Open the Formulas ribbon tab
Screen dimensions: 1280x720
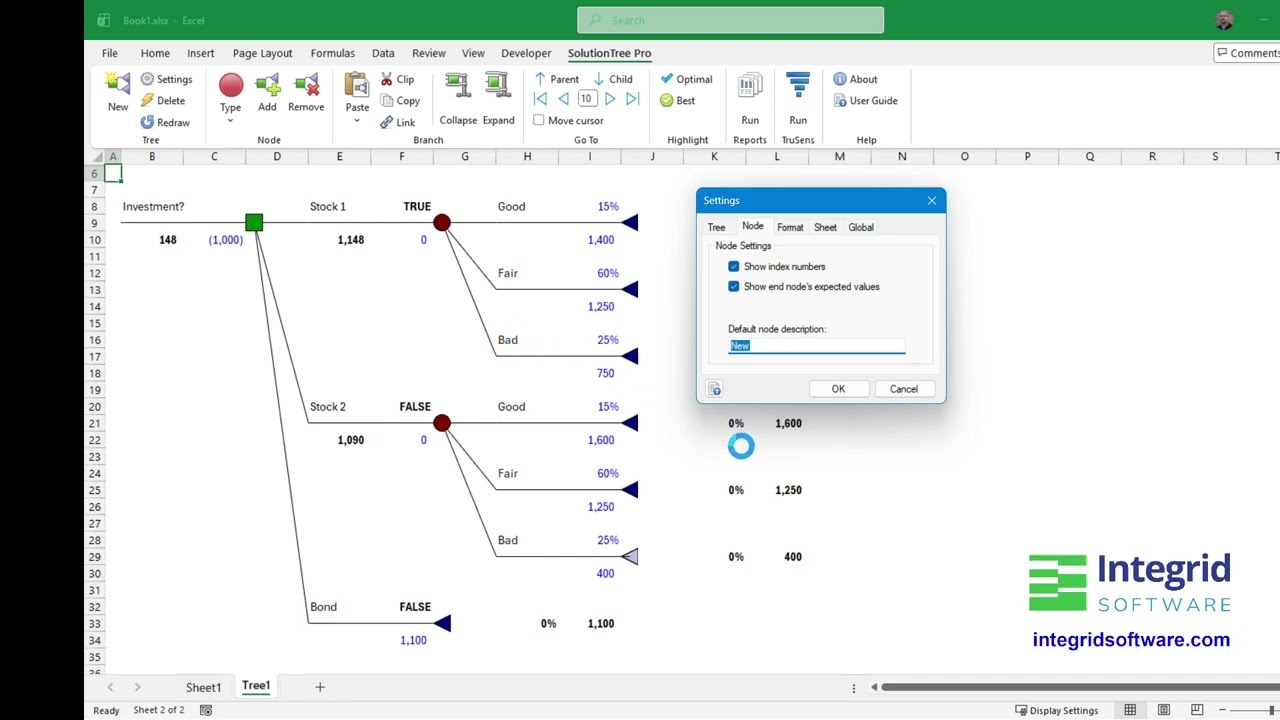333,53
